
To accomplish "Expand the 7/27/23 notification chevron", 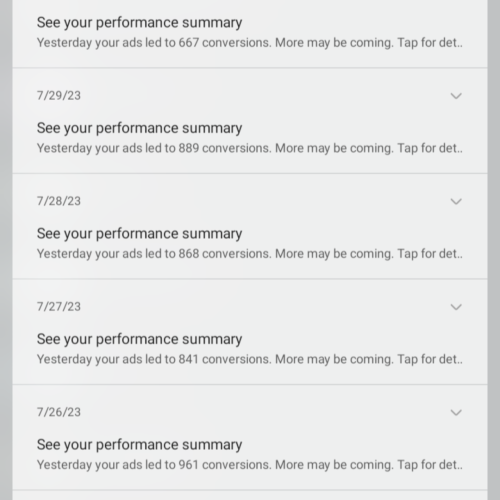I will 456,307.
